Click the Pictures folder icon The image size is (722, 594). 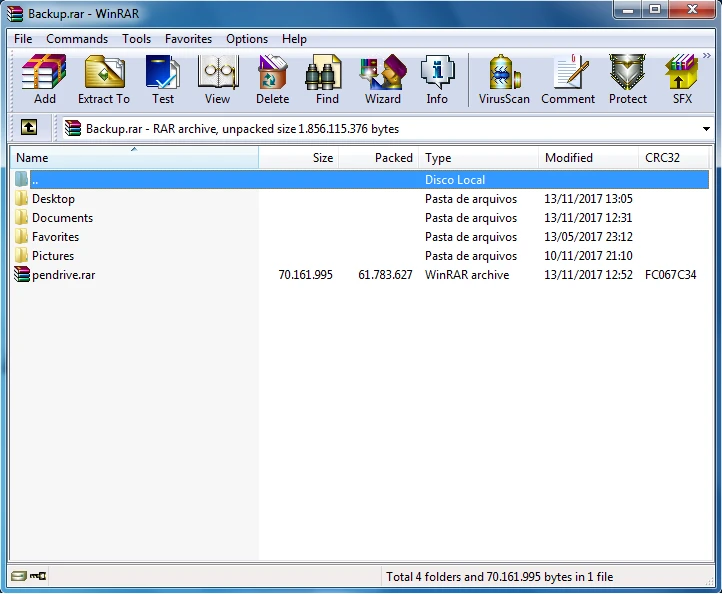click(21, 255)
